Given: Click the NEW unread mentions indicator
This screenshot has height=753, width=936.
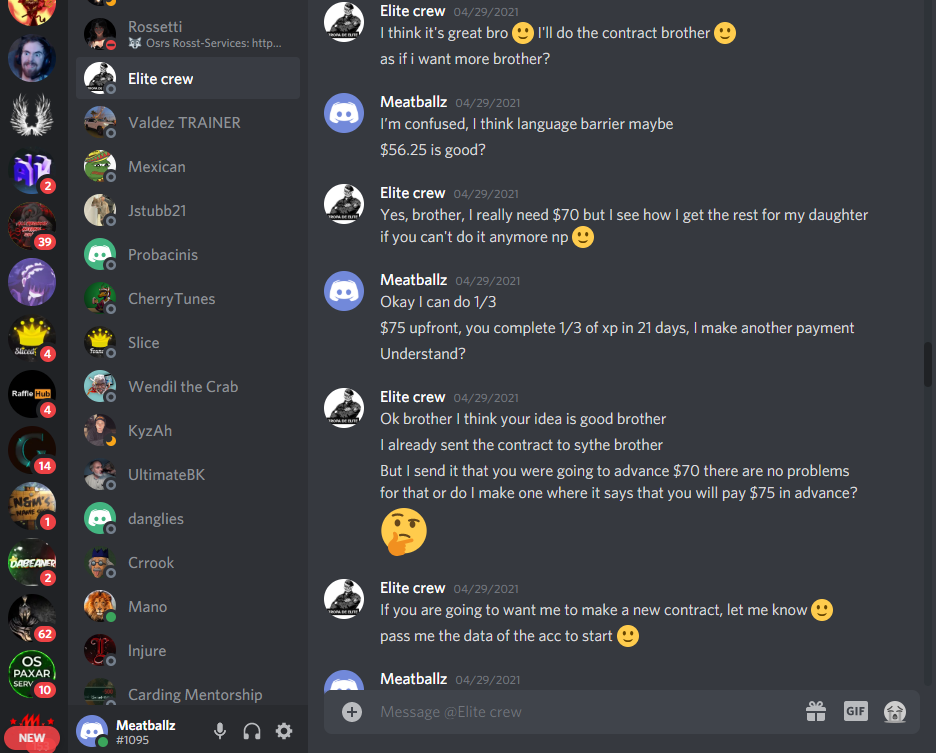Looking at the screenshot, I should coord(32,738).
